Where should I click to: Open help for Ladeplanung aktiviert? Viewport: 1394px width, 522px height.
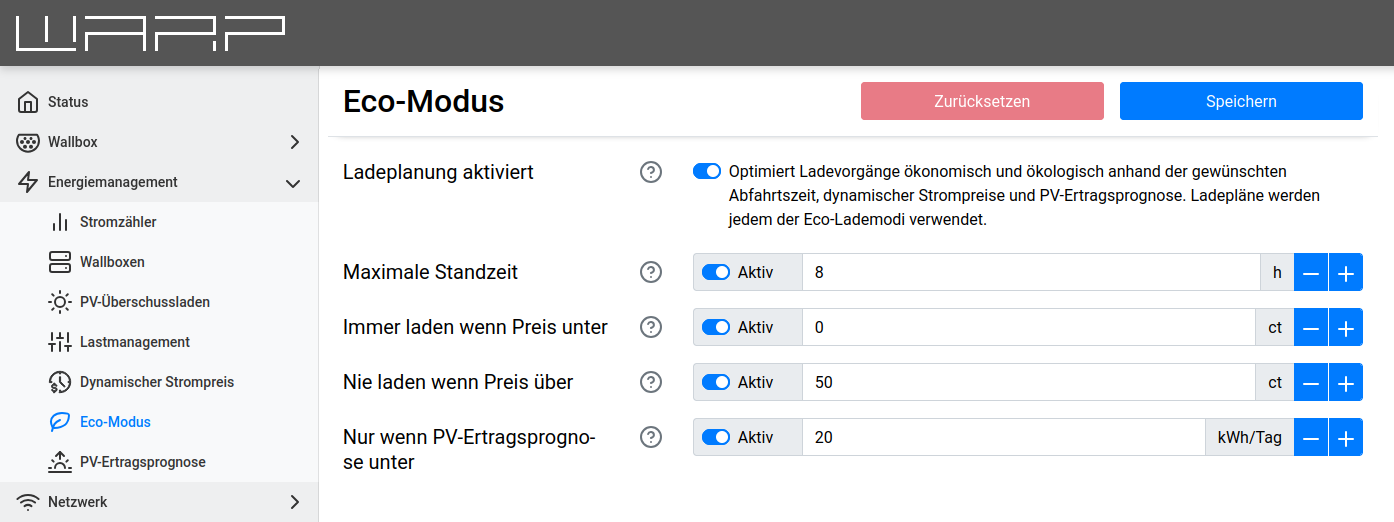651,172
